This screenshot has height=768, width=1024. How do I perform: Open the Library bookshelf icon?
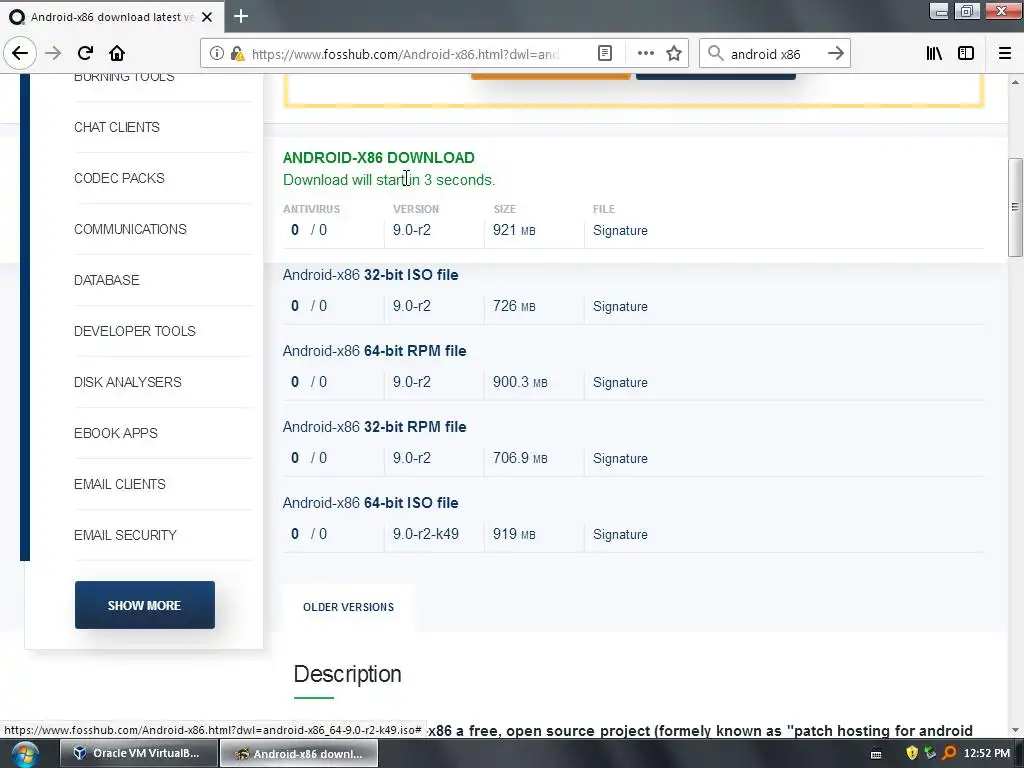tap(934, 54)
